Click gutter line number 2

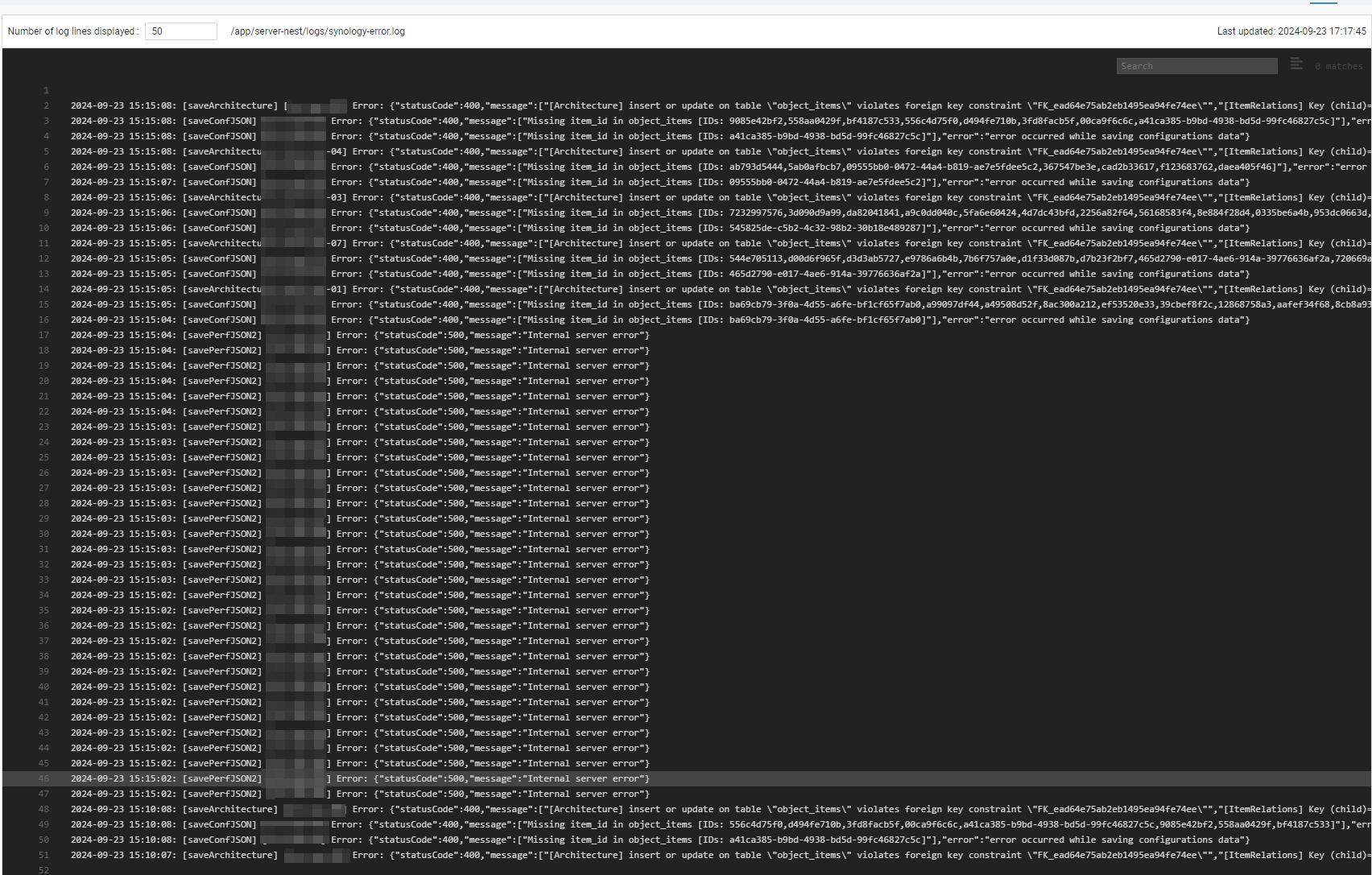pyautogui.click(x=47, y=105)
